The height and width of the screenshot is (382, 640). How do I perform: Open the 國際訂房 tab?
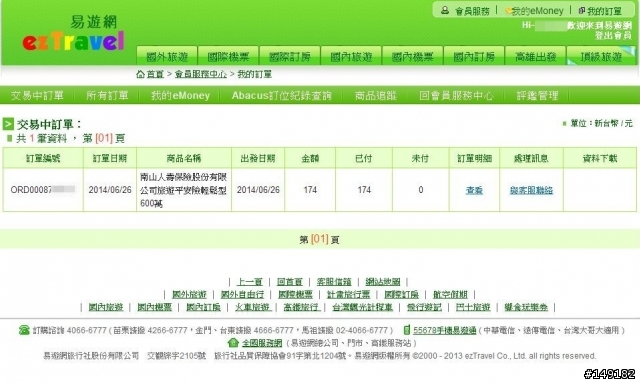(290, 56)
